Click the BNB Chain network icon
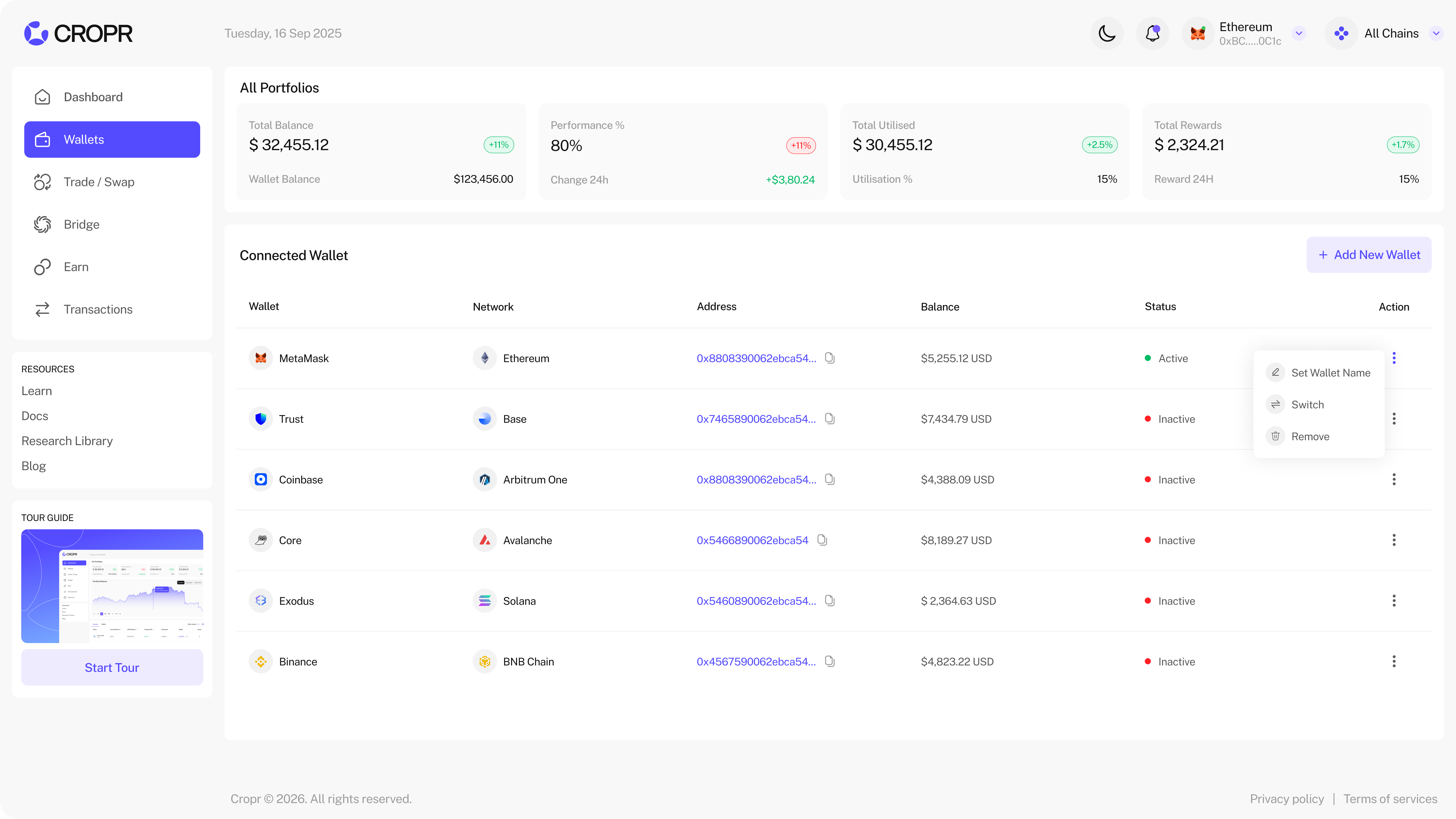 [485, 661]
